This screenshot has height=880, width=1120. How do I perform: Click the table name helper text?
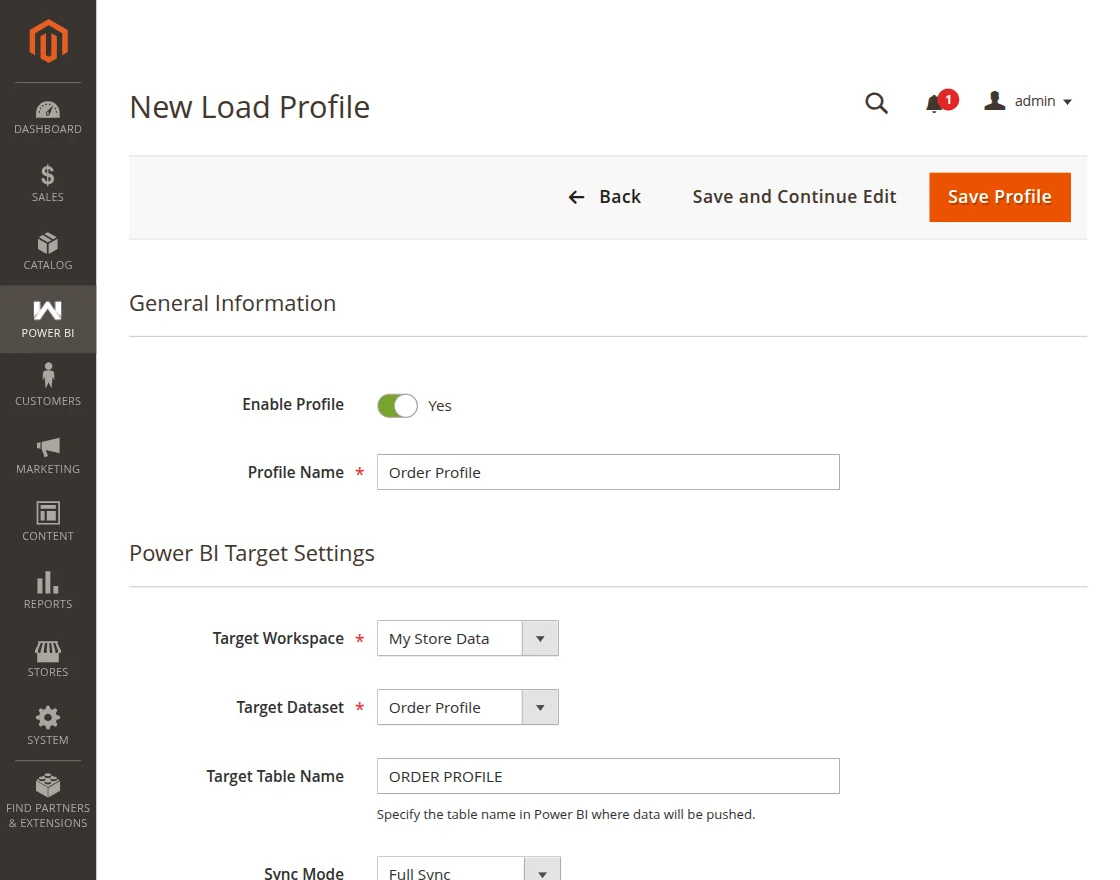(566, 814)
